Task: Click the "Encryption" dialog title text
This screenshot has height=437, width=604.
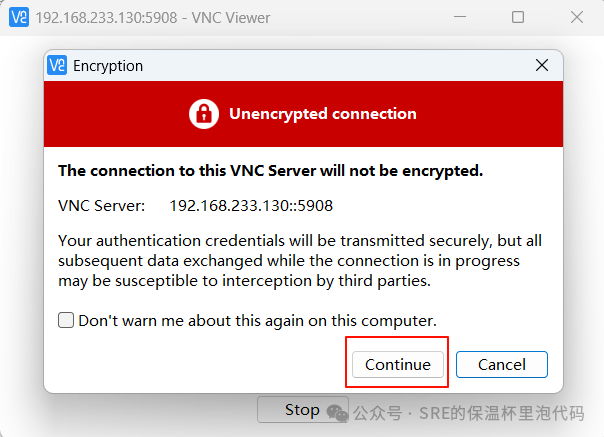Action: (108, 66)
